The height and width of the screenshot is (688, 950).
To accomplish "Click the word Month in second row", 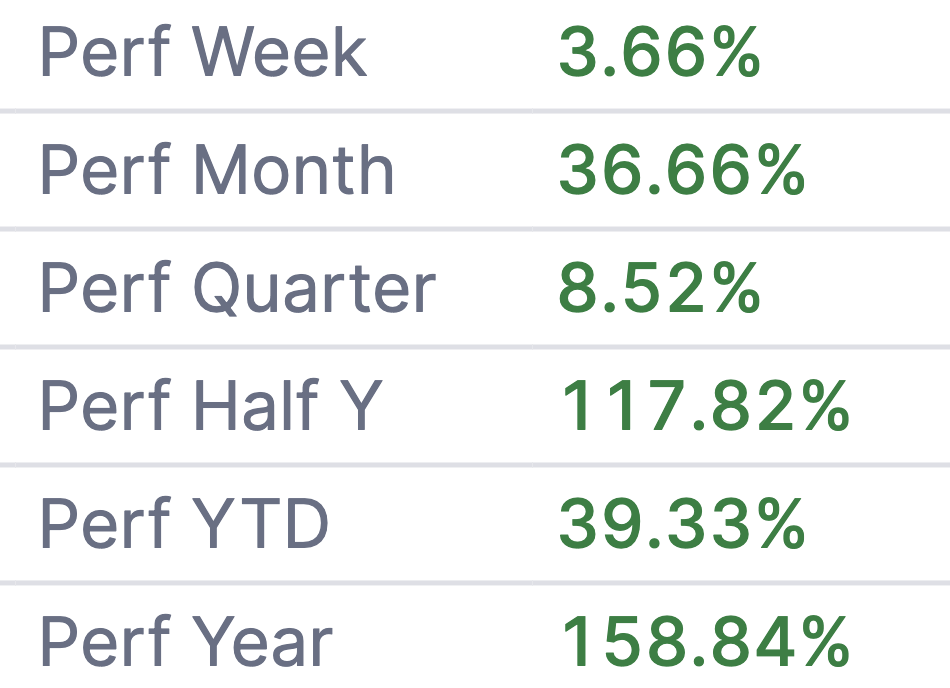I will tap(294, 169).
